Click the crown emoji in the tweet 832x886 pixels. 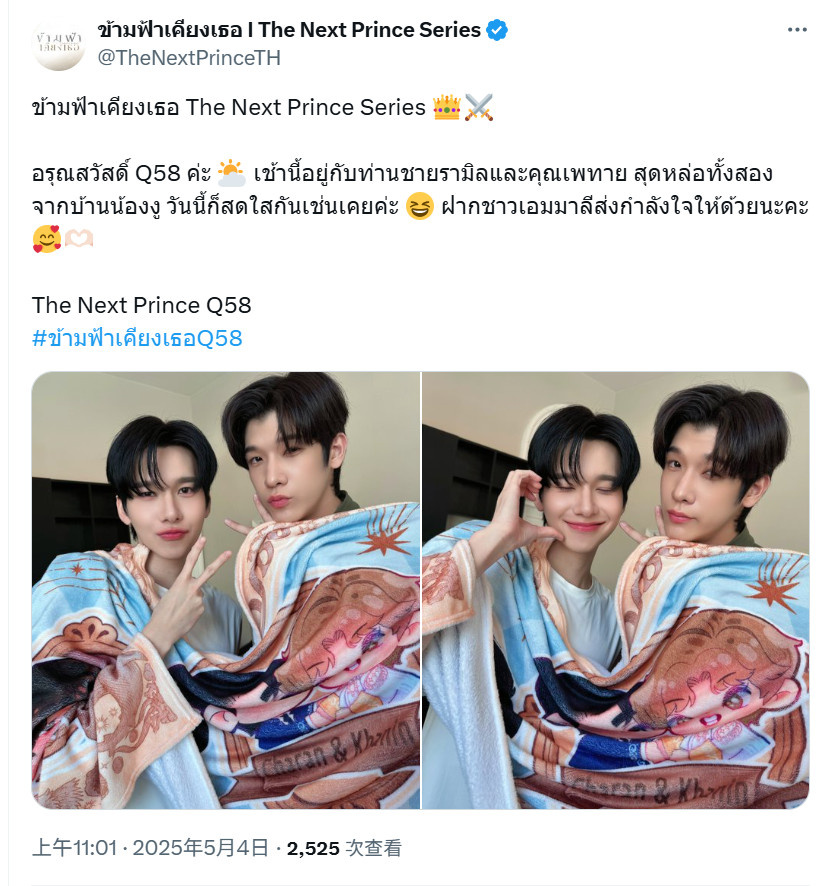click(x=447, y=107)
